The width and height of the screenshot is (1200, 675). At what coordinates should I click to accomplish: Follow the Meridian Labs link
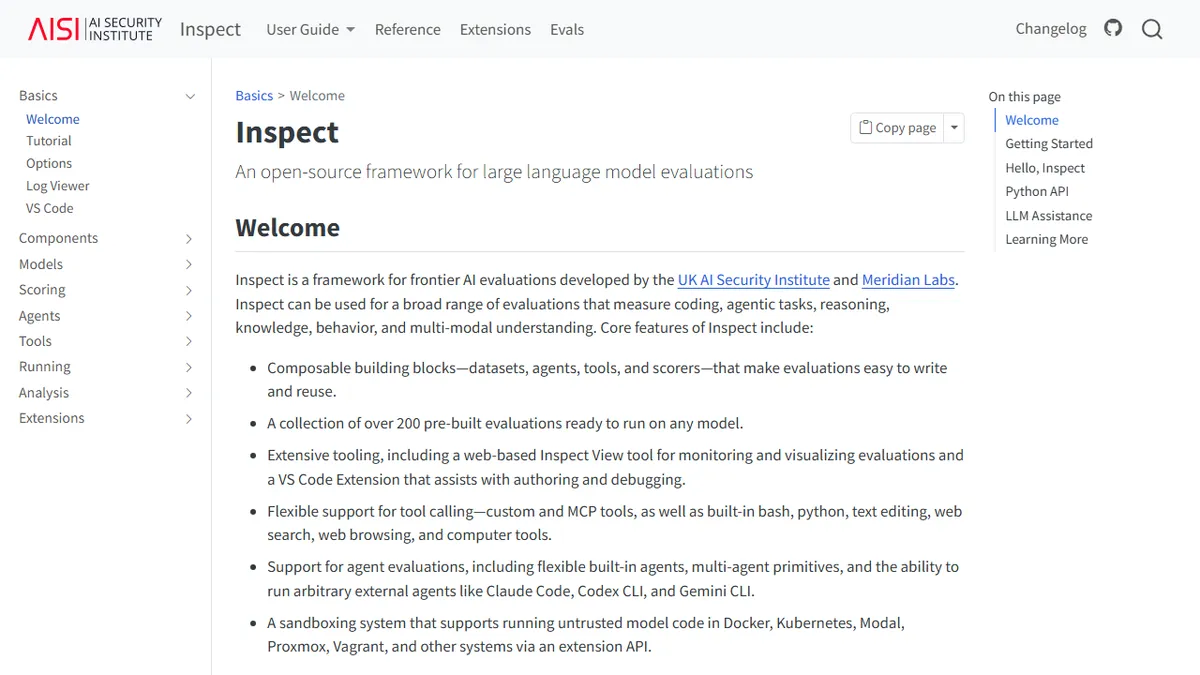tap(908, 280)
